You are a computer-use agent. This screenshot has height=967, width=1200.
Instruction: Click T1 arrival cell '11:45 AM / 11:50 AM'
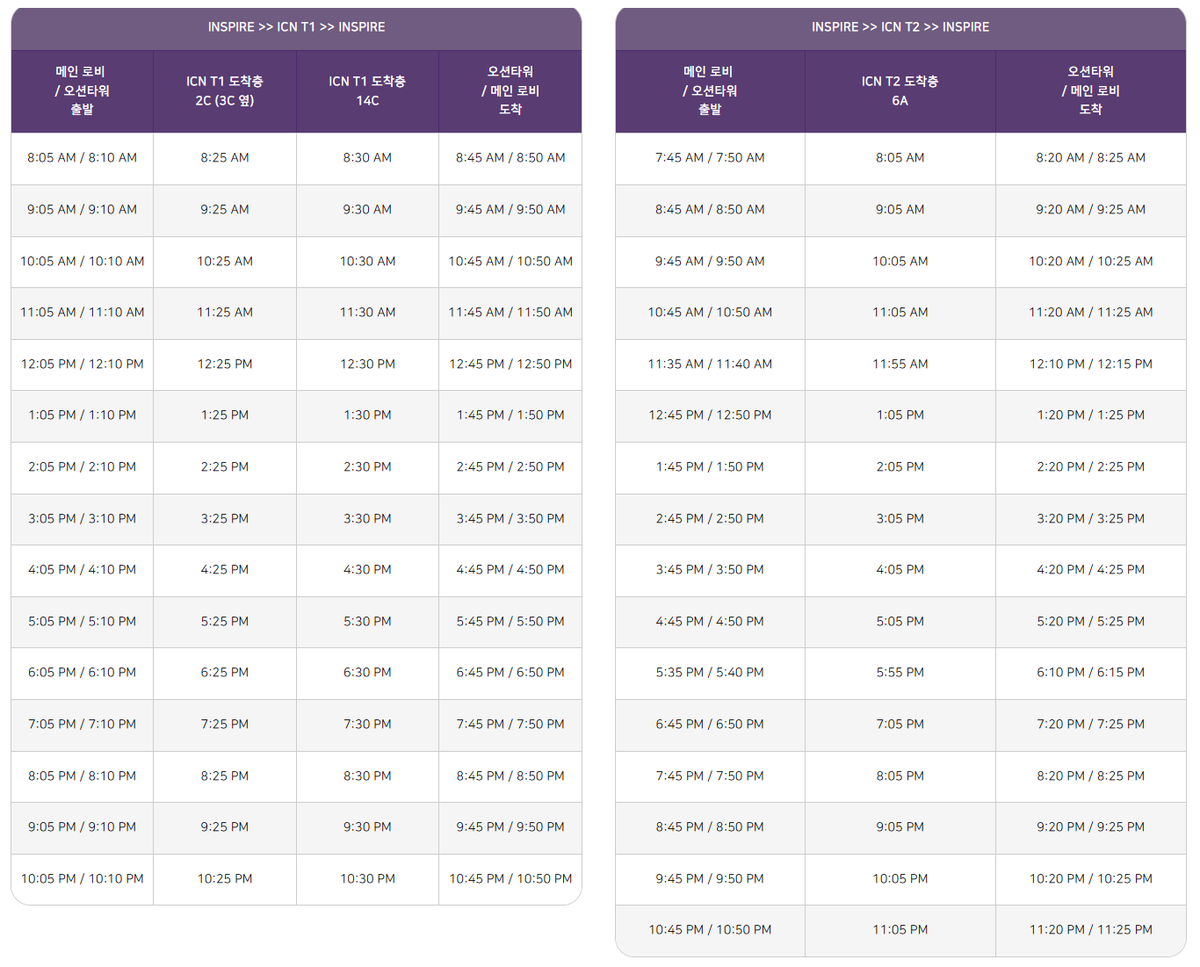[x=510, y=313]
